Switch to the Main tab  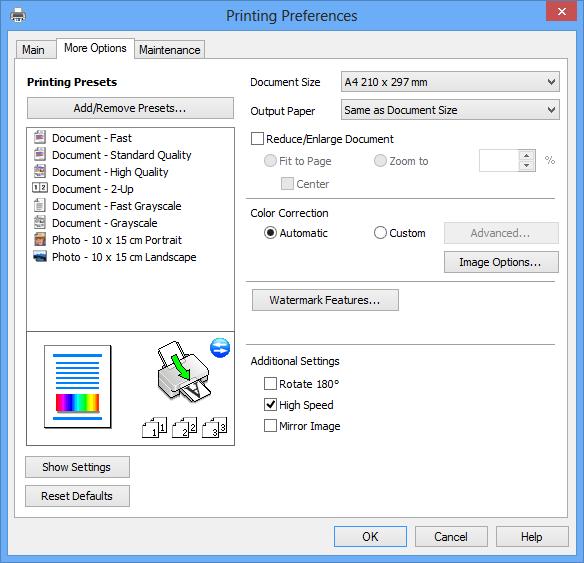point(34,50)
